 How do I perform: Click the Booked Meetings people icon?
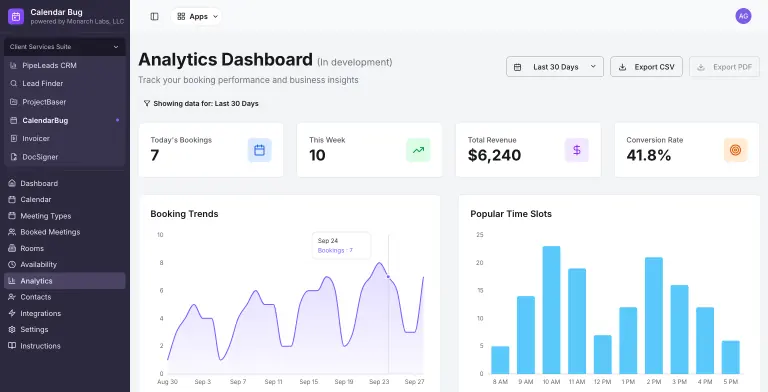point(12,232)
